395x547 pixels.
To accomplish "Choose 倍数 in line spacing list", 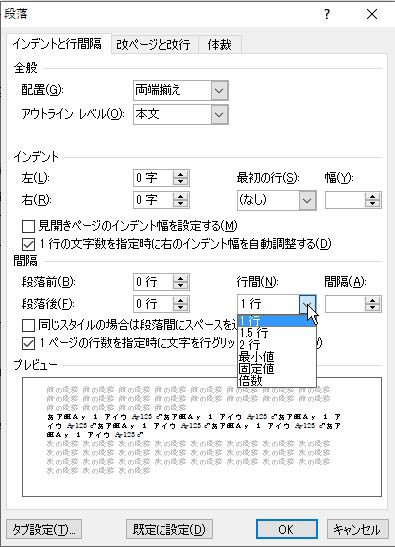I will 277,380.
